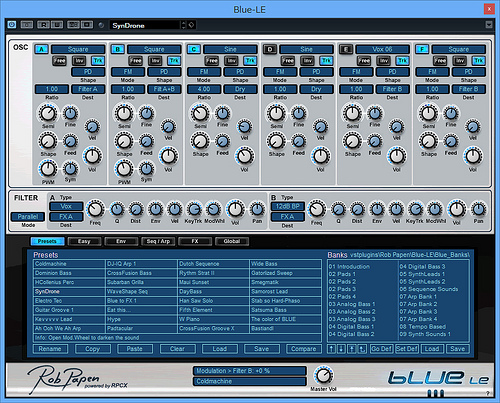Open oscillator E's Vox 06 waveform dropdown

[382, 50]
